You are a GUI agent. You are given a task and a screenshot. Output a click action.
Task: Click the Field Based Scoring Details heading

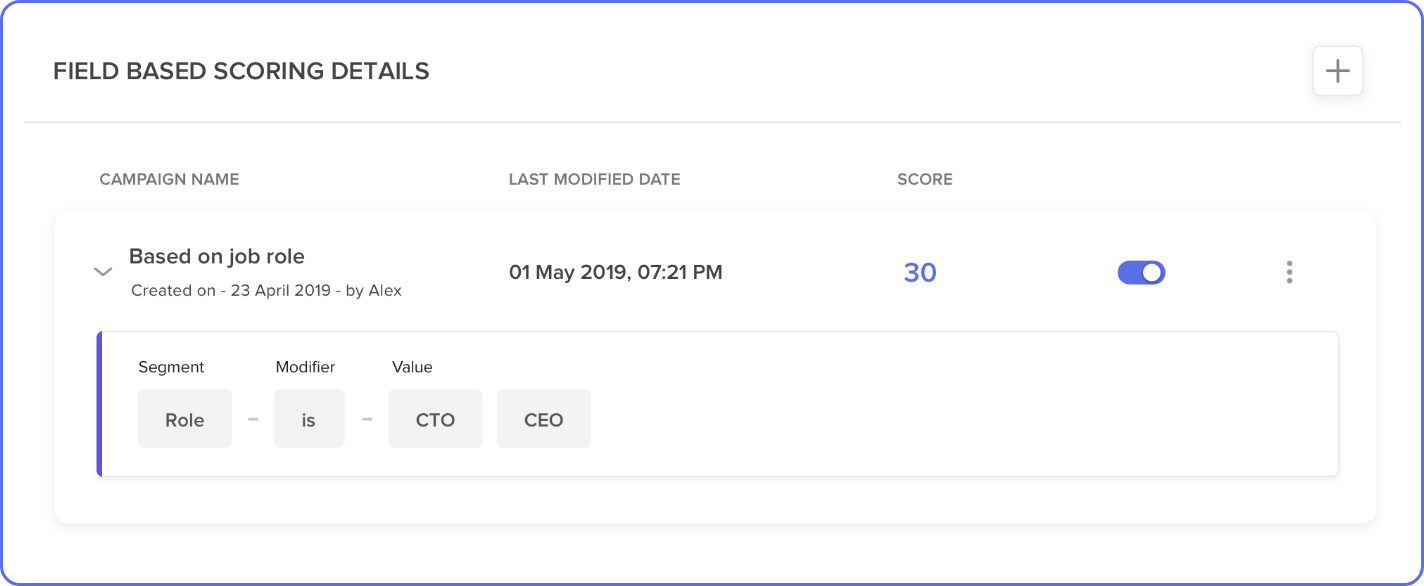tap(241, 71)
